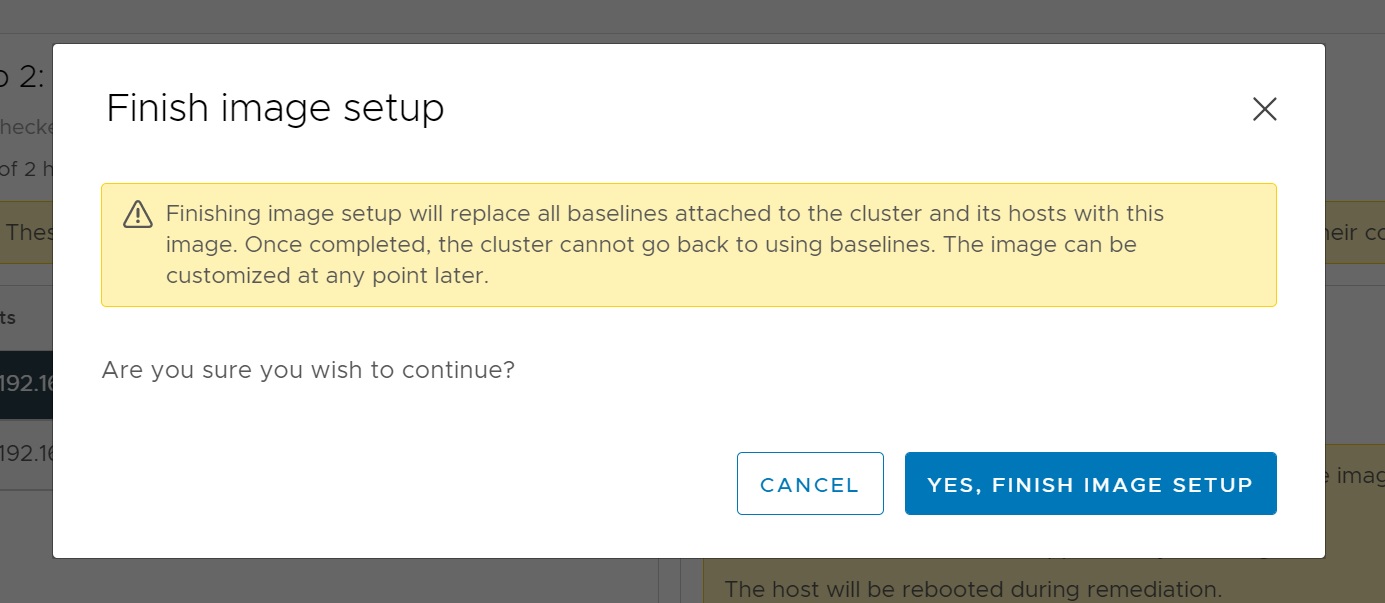Confirm with Yes, Finish Image Setup
1385x603 pixels.
pyautogui.click(x=1090, y=484)
